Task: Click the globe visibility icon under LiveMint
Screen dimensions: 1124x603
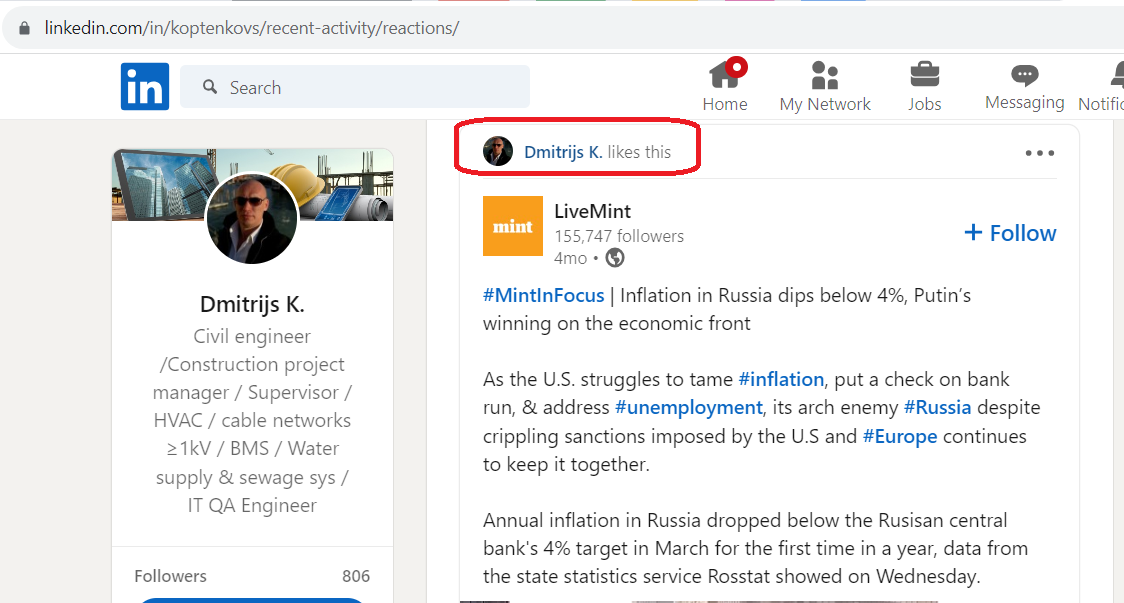Action: coord(614,257)
